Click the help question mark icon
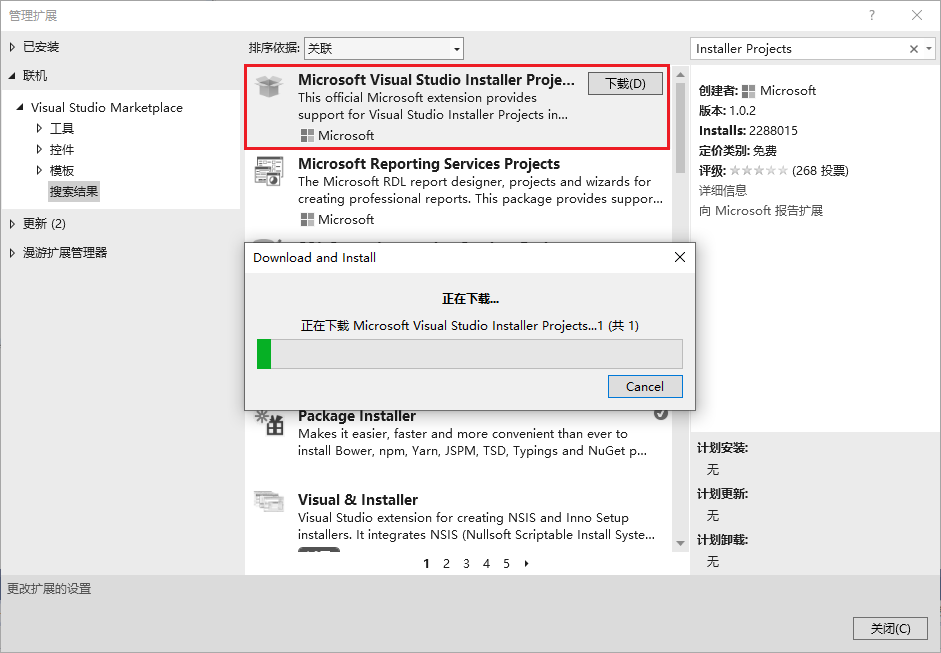This screenshot has height=653, width=941. [871, 16]
